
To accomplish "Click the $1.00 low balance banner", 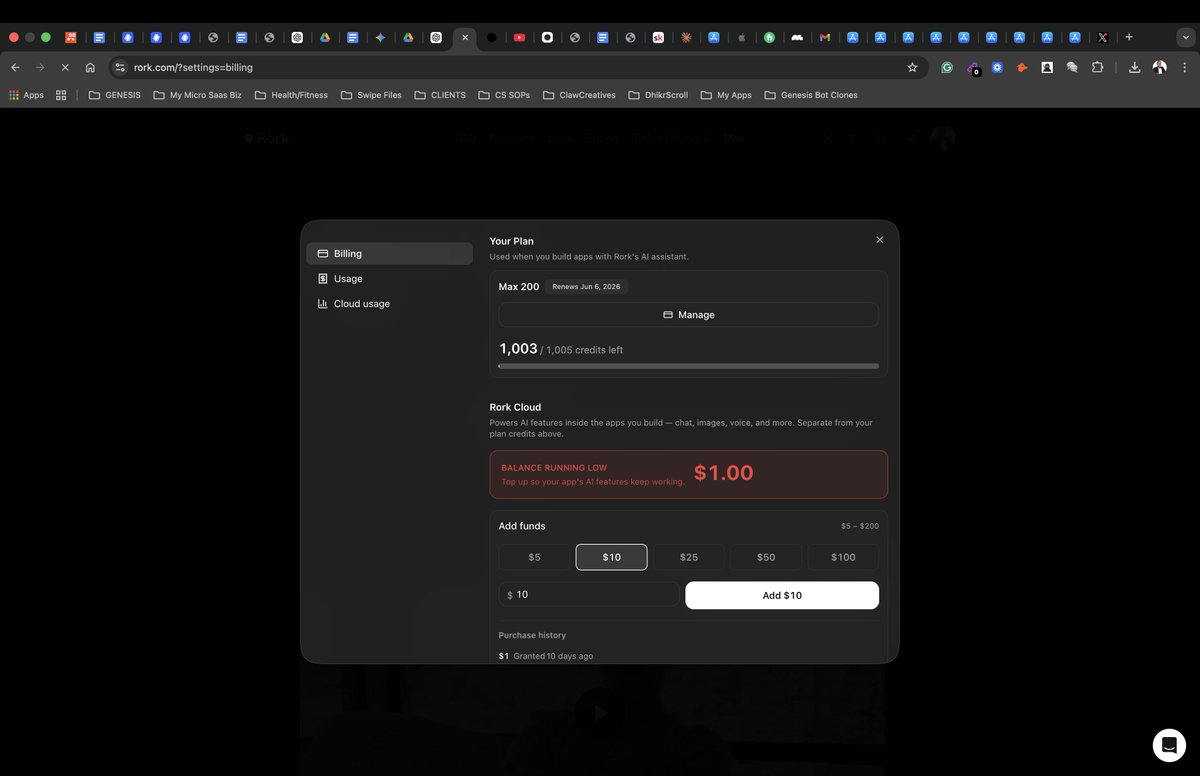I will (x=689, y=474).
